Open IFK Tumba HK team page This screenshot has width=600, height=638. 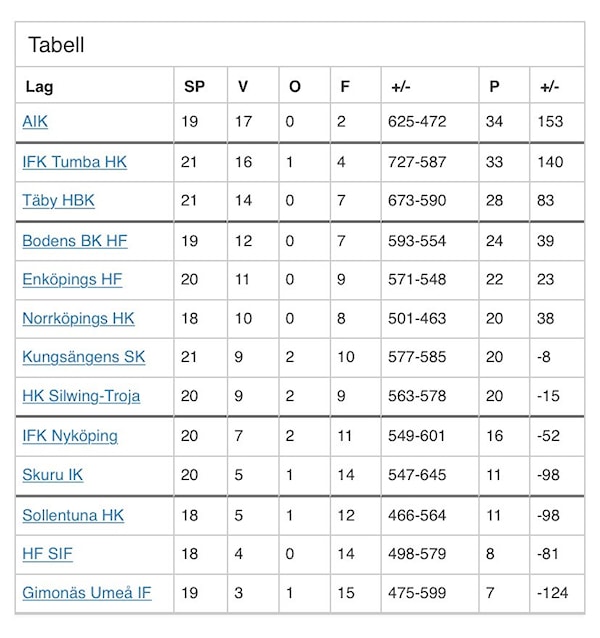click(x=74, y=162)
